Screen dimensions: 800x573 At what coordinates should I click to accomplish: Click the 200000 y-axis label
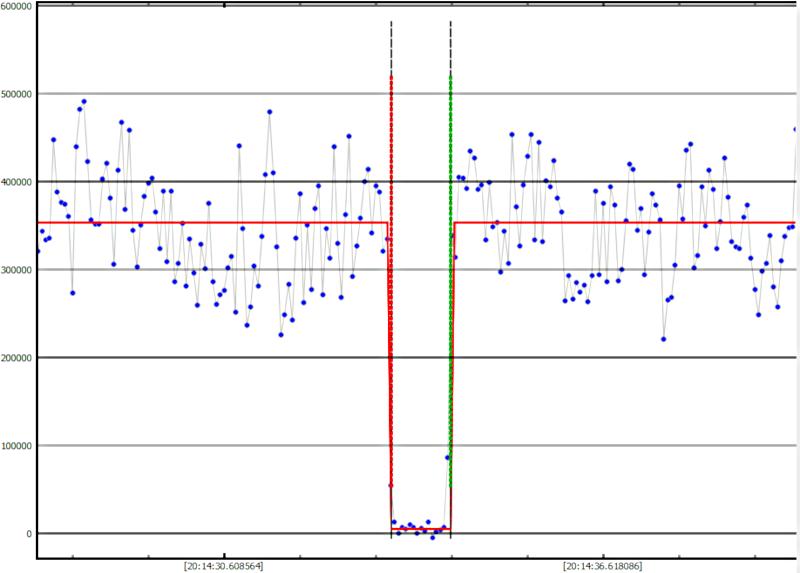click(17, 358)
